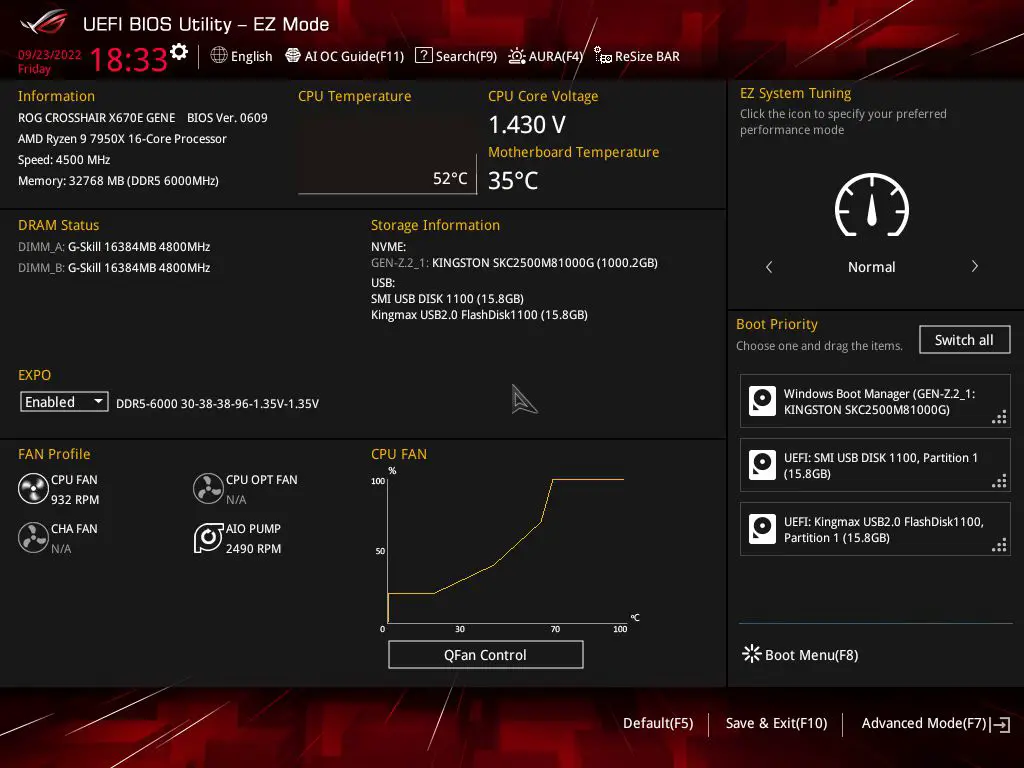Click the ReSize BAR icon
Viewport: 1024px width, 768px height.
[x=602, y=56]
